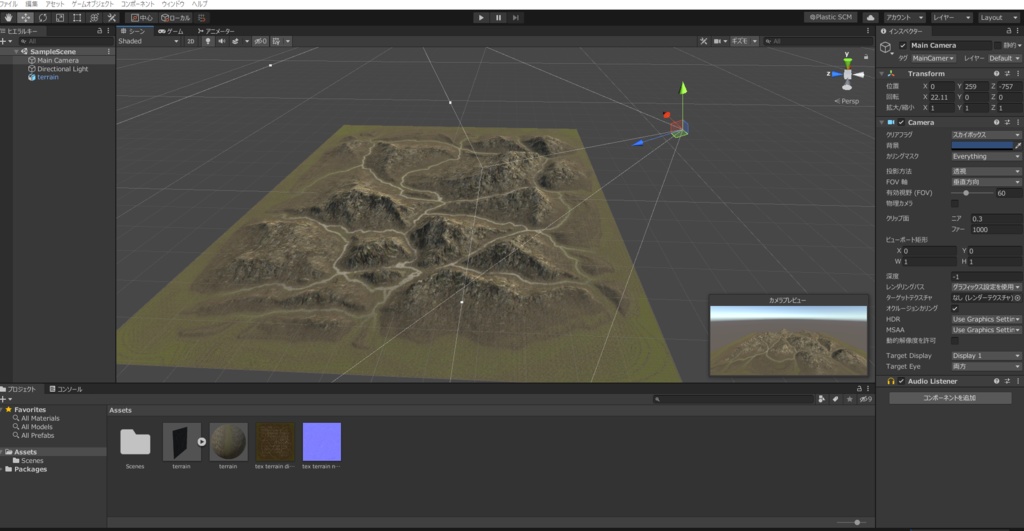The width and height of the screenshot is (1024, 531).
Task: Disable the Camera component checkbox
Action: (901, 122)
